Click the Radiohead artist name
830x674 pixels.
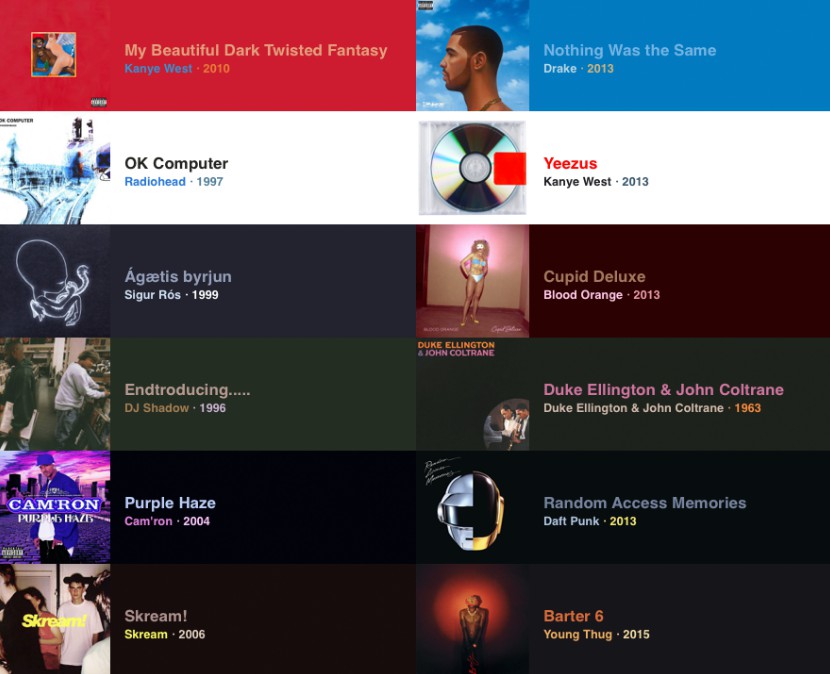(x=155, y=182)
